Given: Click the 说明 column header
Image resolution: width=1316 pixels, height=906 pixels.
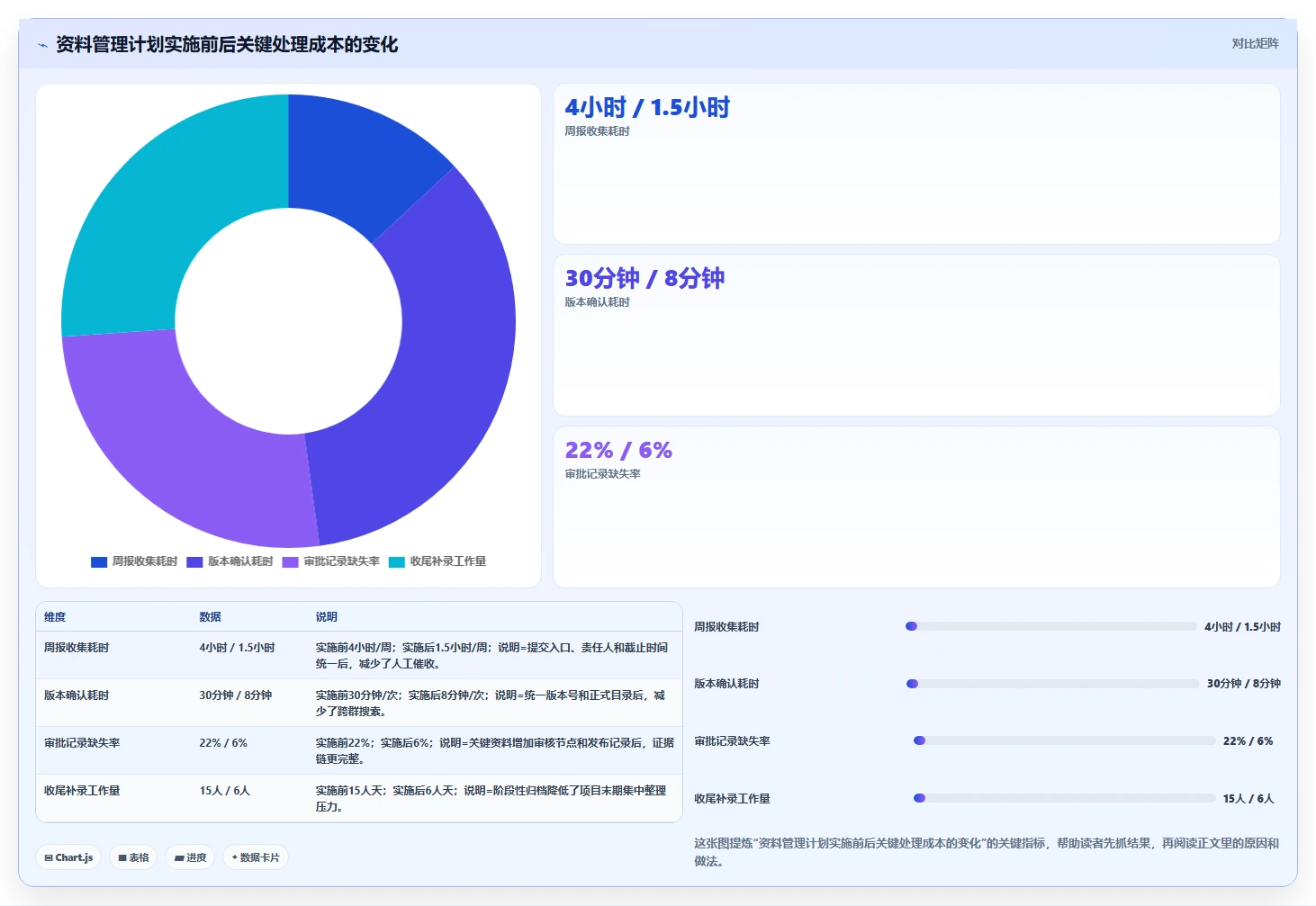Looking at the screenshot, I should (326, 617).
